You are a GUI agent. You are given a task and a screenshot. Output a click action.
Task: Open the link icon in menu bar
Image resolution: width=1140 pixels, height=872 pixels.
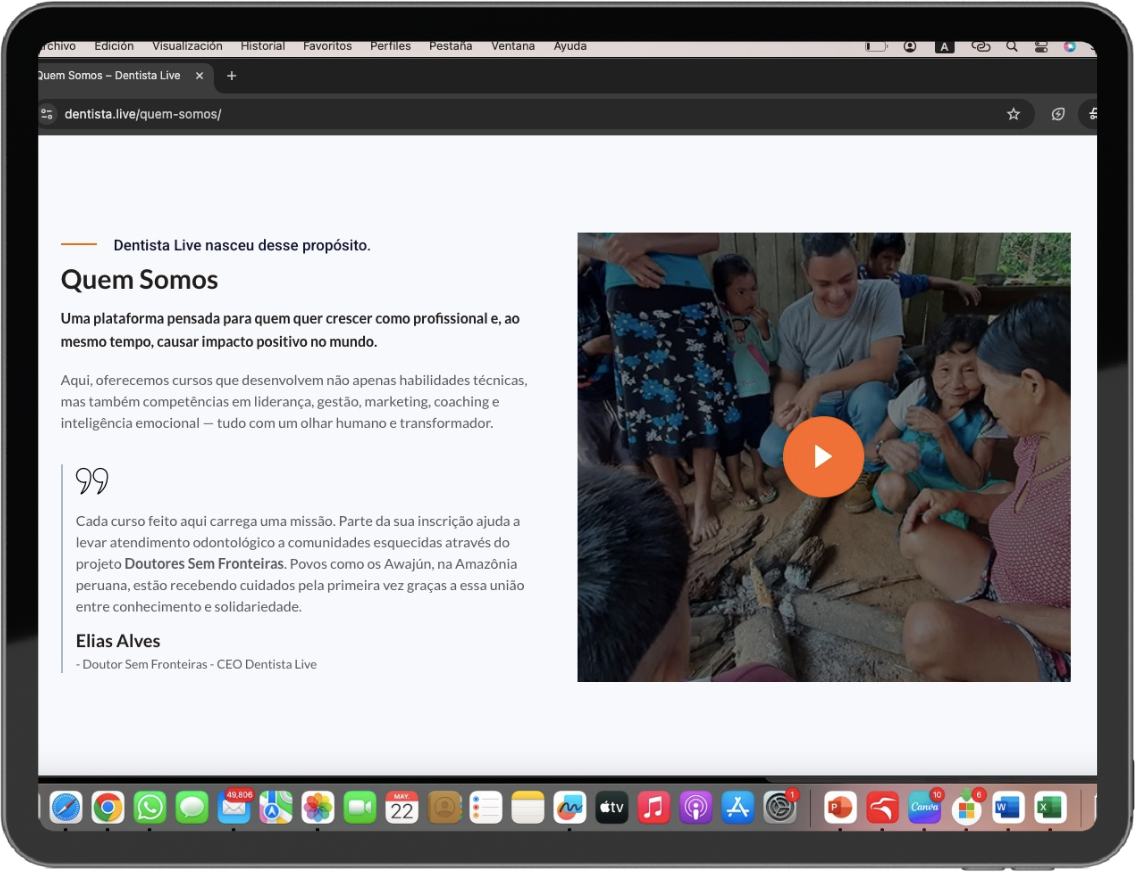981,47
